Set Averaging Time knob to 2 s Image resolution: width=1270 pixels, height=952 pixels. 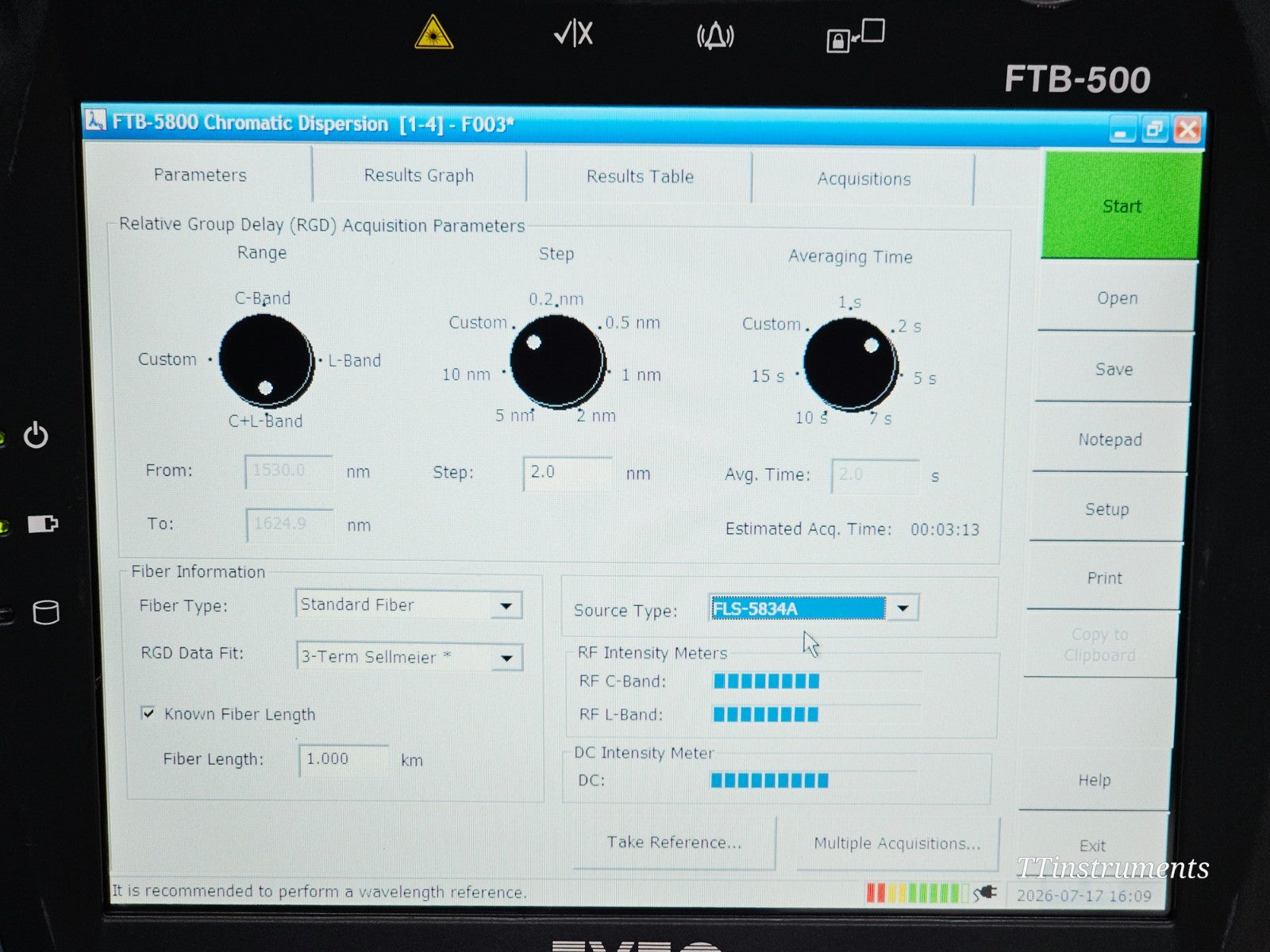[x=910, y=326]
